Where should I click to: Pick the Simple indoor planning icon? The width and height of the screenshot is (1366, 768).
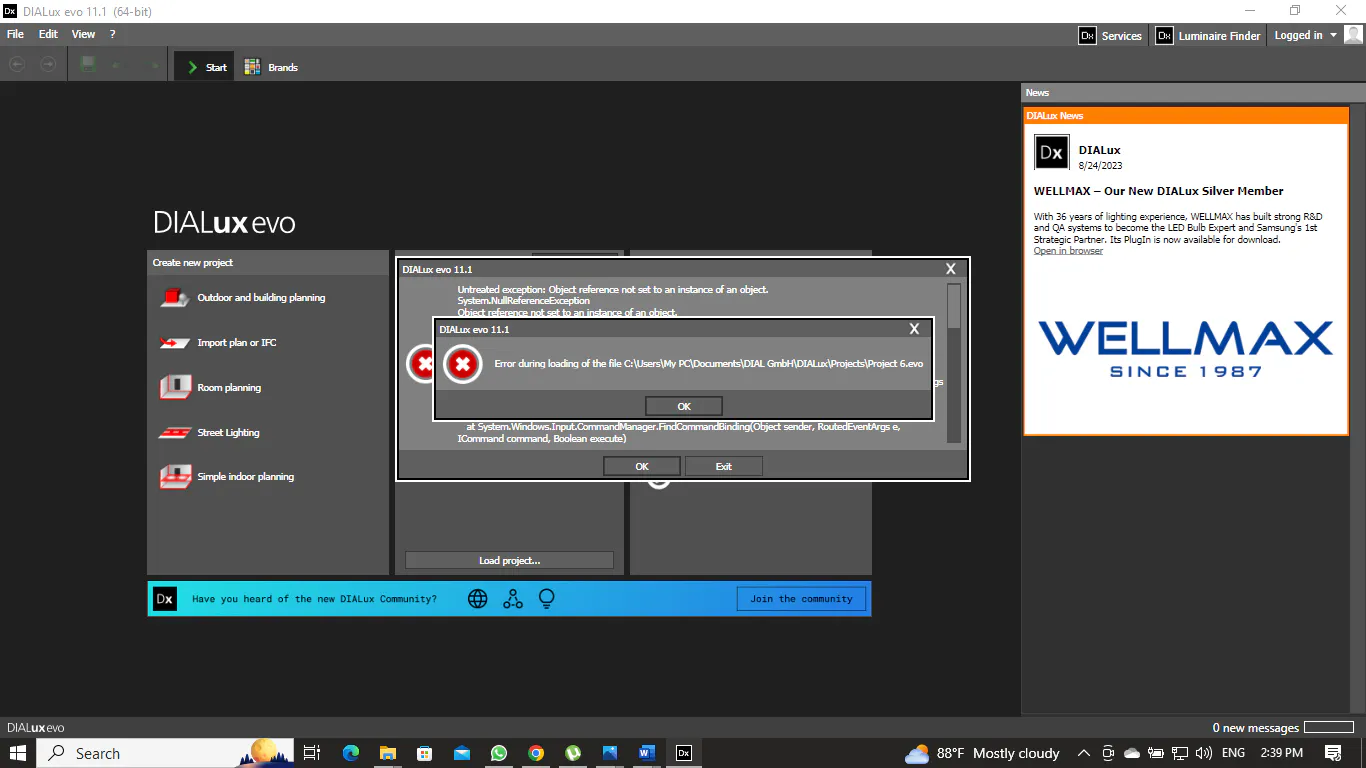(x=175, y=477)
